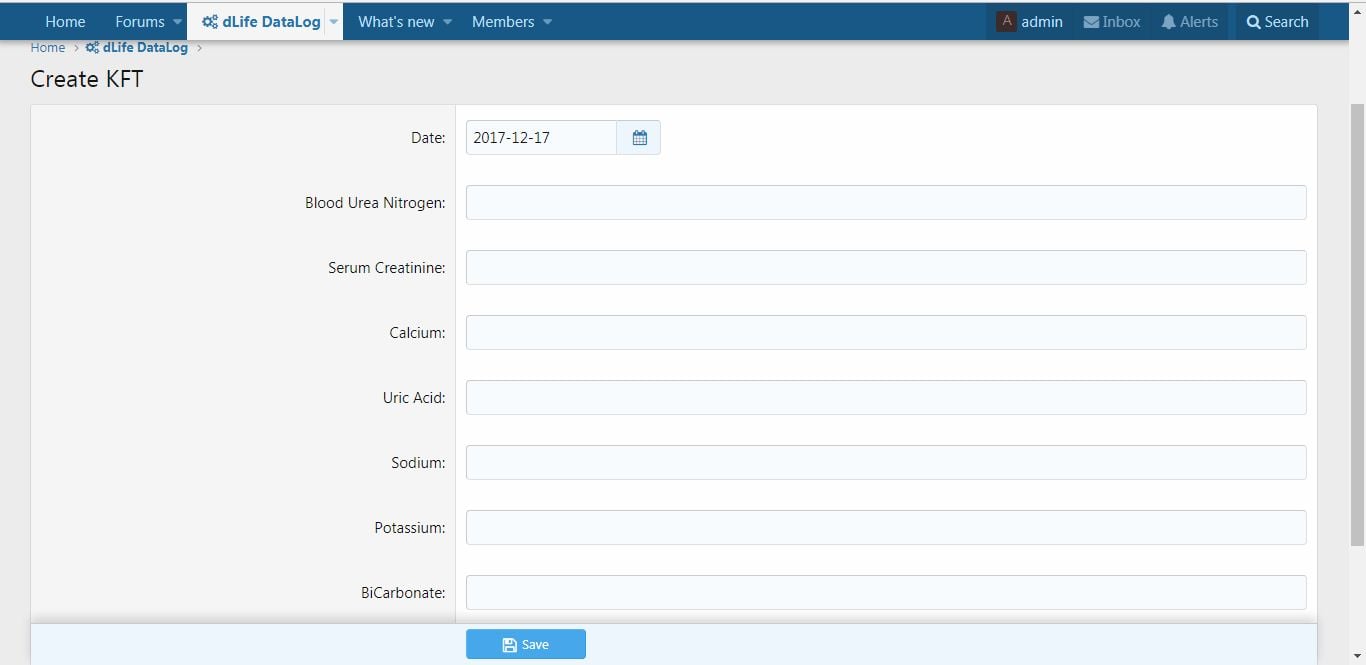1366x665 pixels.
Task: Open Alerts bell in navigation bar
Action: [1190, 21]
